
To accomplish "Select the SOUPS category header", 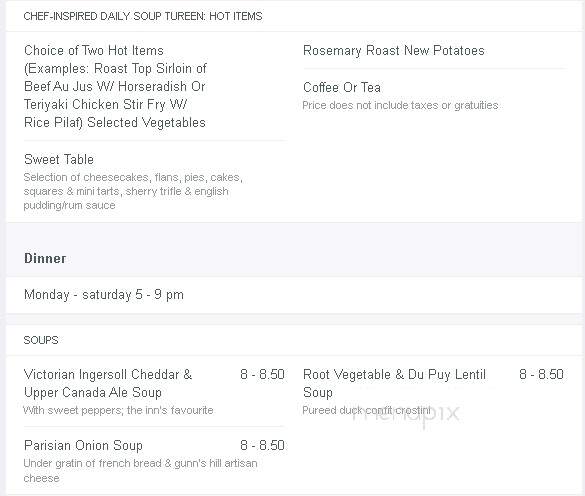I will [41, 340].
